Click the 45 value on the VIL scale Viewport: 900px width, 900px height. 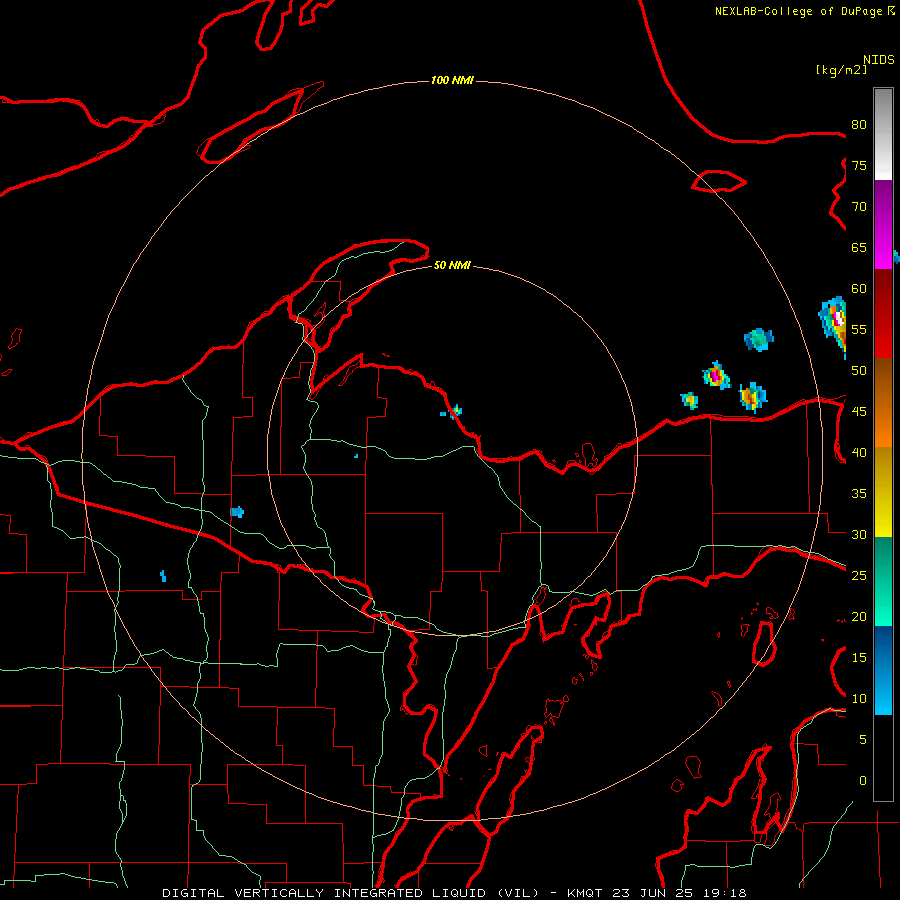(859, 412)
